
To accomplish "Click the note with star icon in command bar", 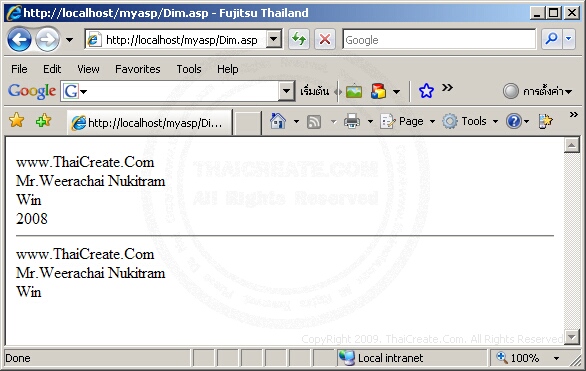I will [x=545, y=121].
